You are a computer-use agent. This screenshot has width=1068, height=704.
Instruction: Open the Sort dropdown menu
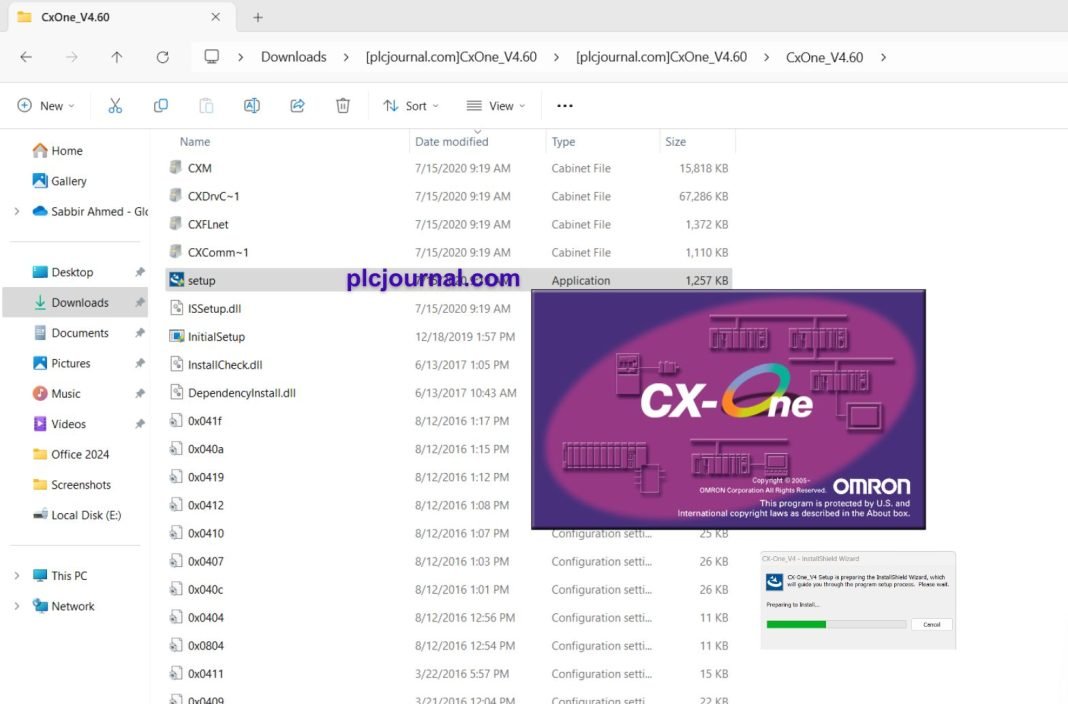pyautogui.click(x=411, y=105)
